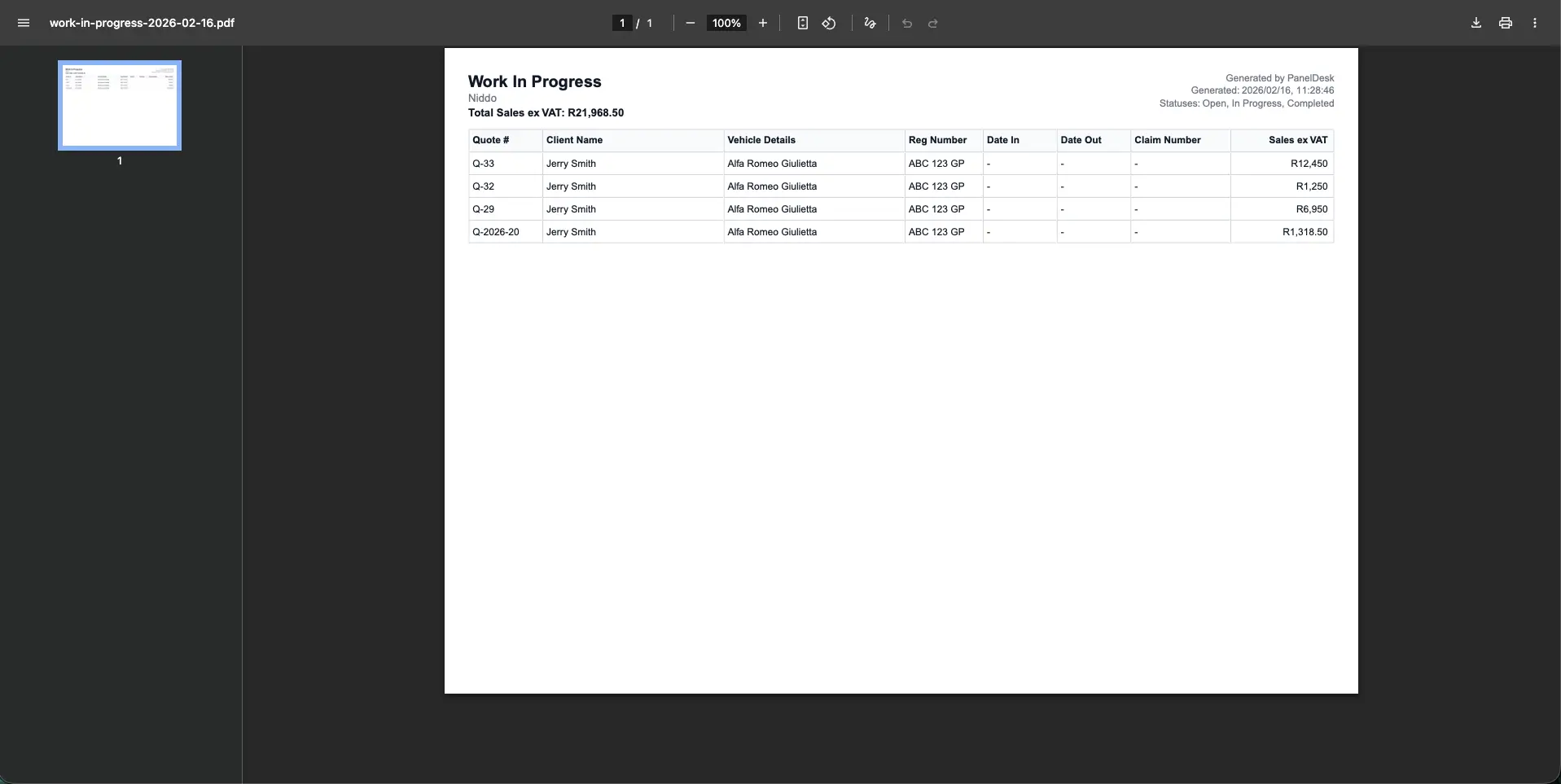Print the work-in-progress document
The height and width of the screenshot is (784, 1561).
tap(1504, 23)
